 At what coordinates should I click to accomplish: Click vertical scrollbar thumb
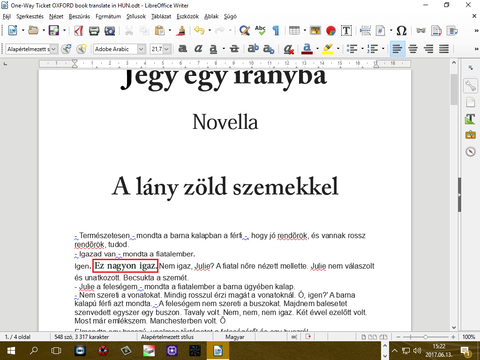pos(454,89)
